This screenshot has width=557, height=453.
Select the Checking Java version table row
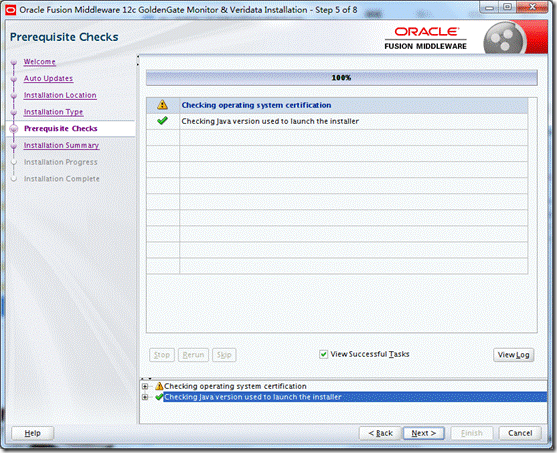[337, 121]
